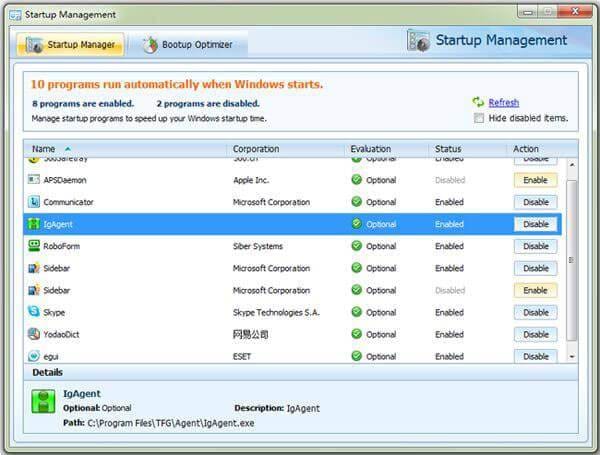The image size is (600, 455).
Task: Click the Refresh link
Action: [503, 102]
